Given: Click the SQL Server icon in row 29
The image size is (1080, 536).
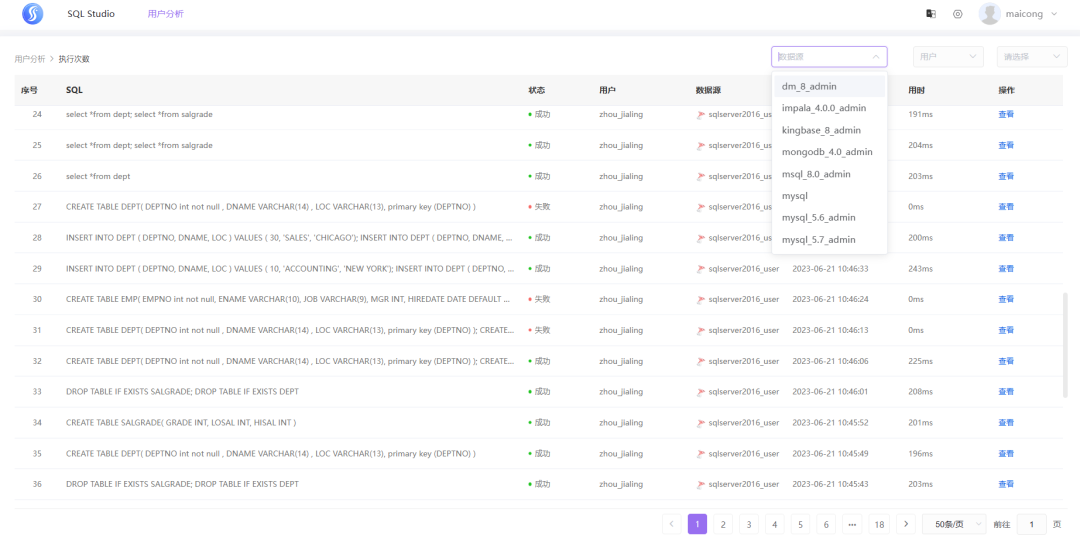Looking at the screenshot, I should (x=701, y=269).
